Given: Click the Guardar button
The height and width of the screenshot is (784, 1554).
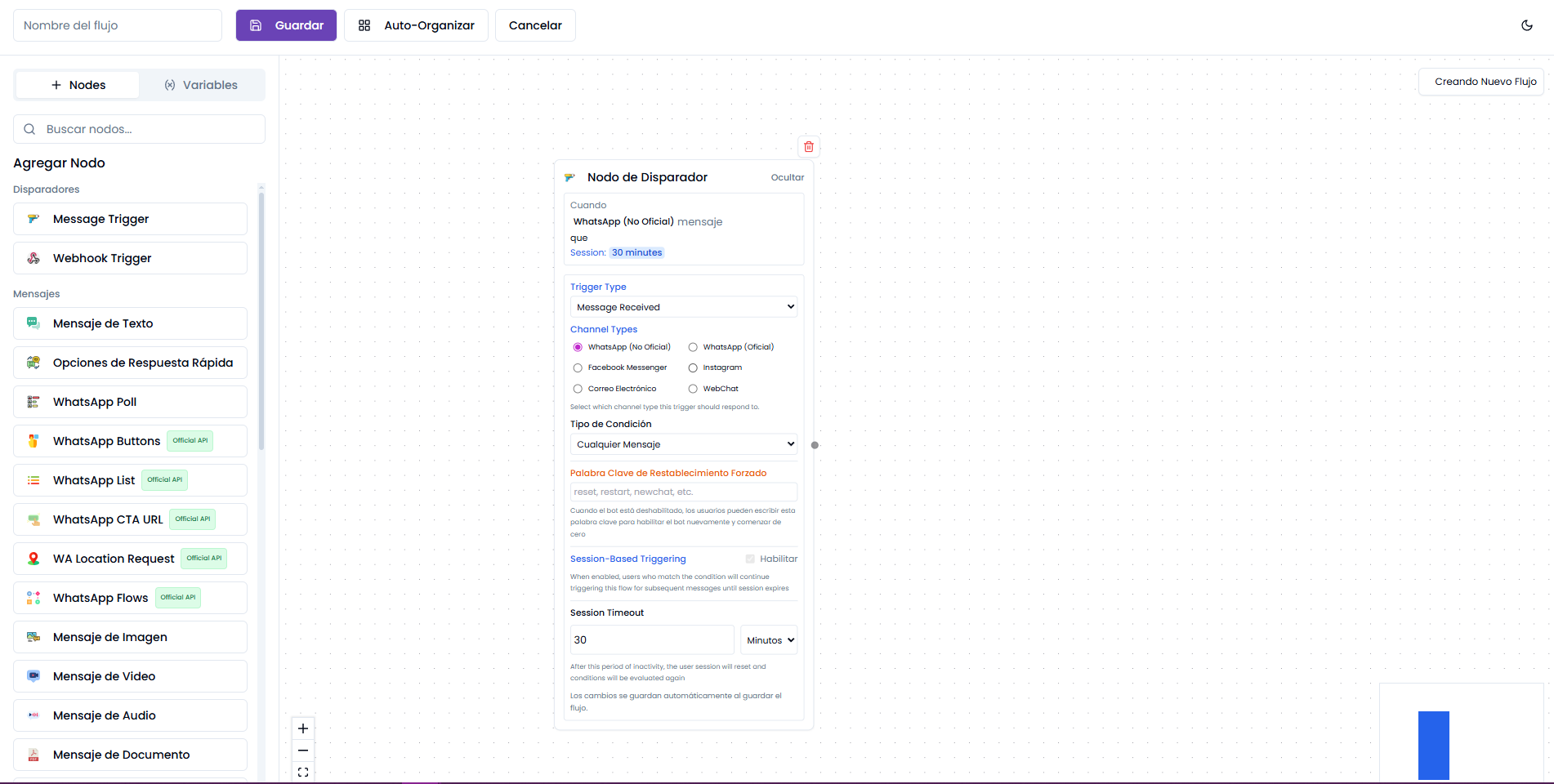Looking at the screenshot, I should (x=286, y=25).
